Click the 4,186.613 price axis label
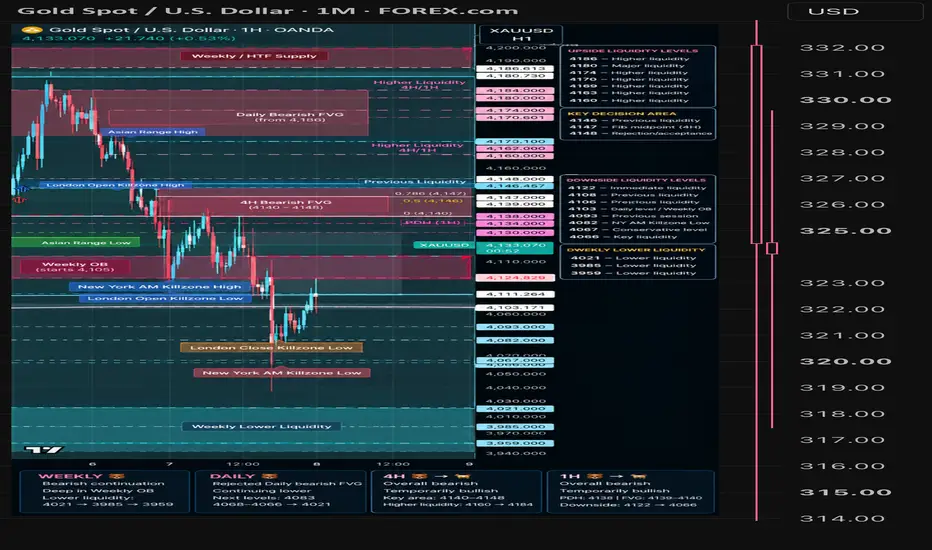 pyautogui.click(x=515, y=69)
